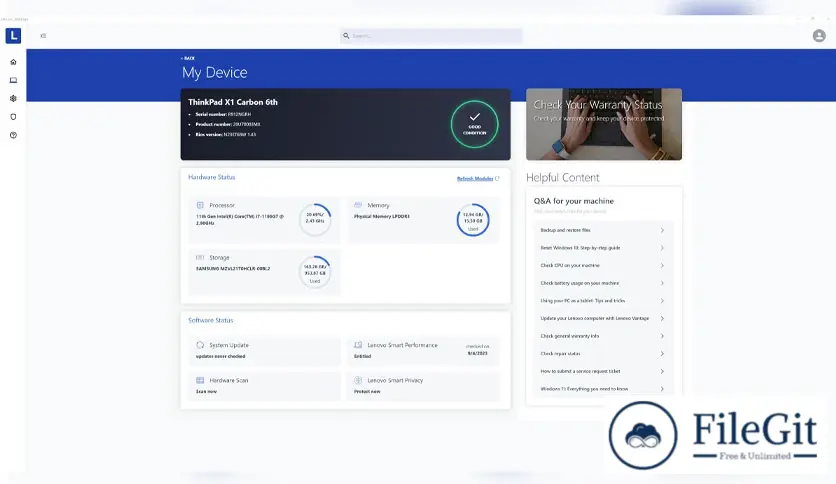Click the Storage drive icon

tap(200, 257)
